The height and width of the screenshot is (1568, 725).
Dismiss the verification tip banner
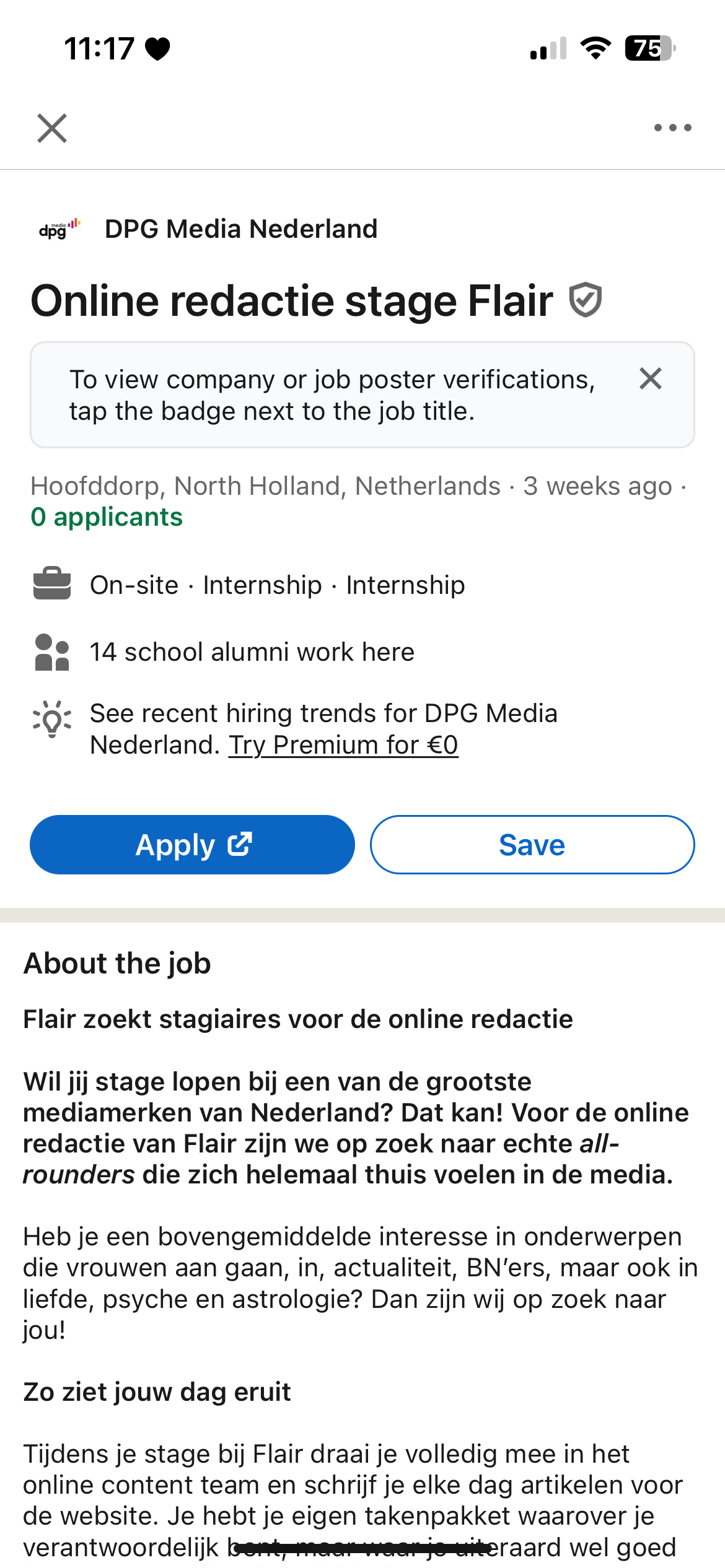(650, 378)
